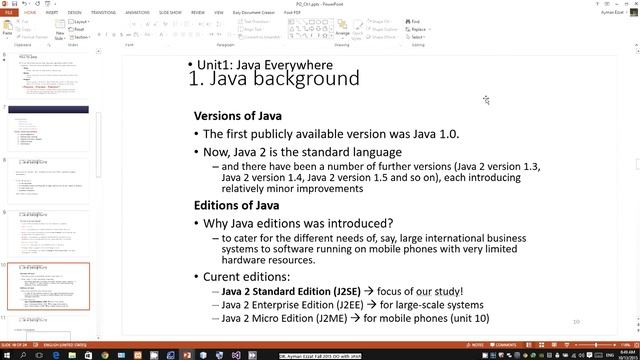The width and height of the screenshot is (640, 360).
Task: Click the zoom slider in status bar
Action: tap(596, 345)
